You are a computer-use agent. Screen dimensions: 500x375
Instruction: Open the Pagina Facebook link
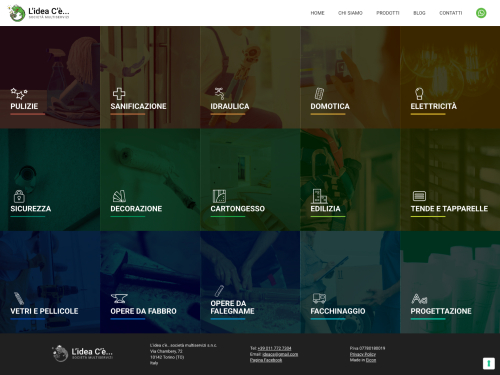[x=266, y=360]
